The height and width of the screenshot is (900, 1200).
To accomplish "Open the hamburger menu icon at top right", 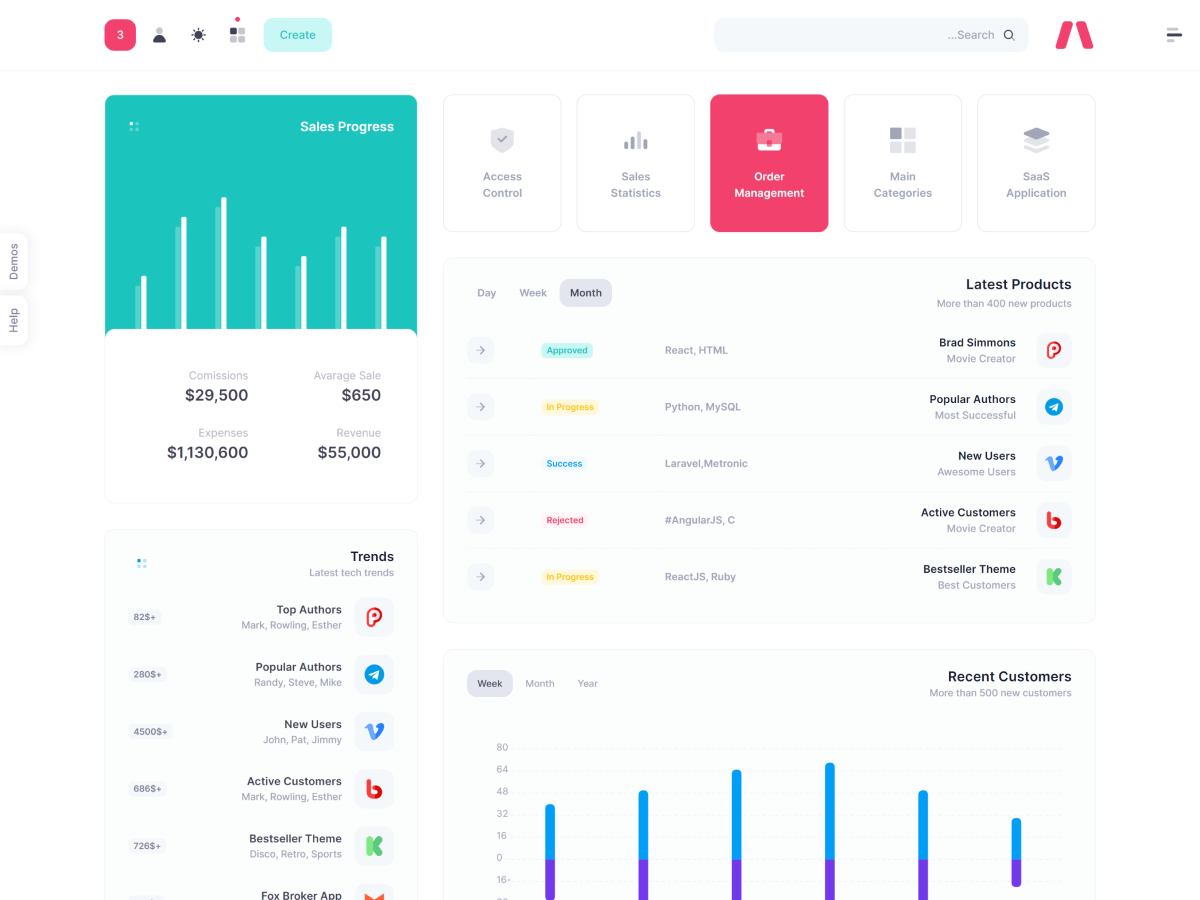I will [x=1174, y=35].
